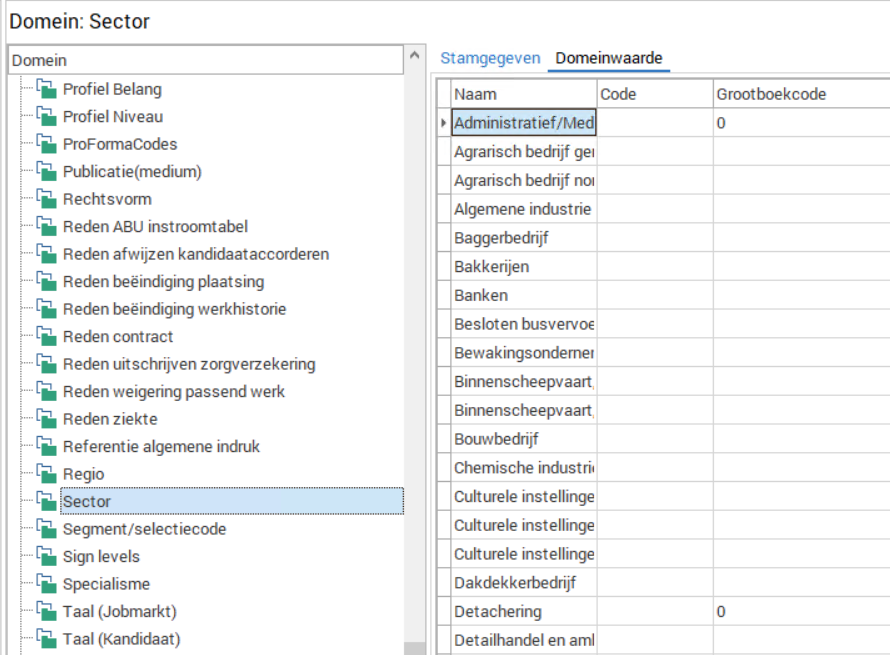This screenshot has height=655, width=890.
Task: Click the row indicator arrow for Administratief/Med
Action: tap(443, 123)
